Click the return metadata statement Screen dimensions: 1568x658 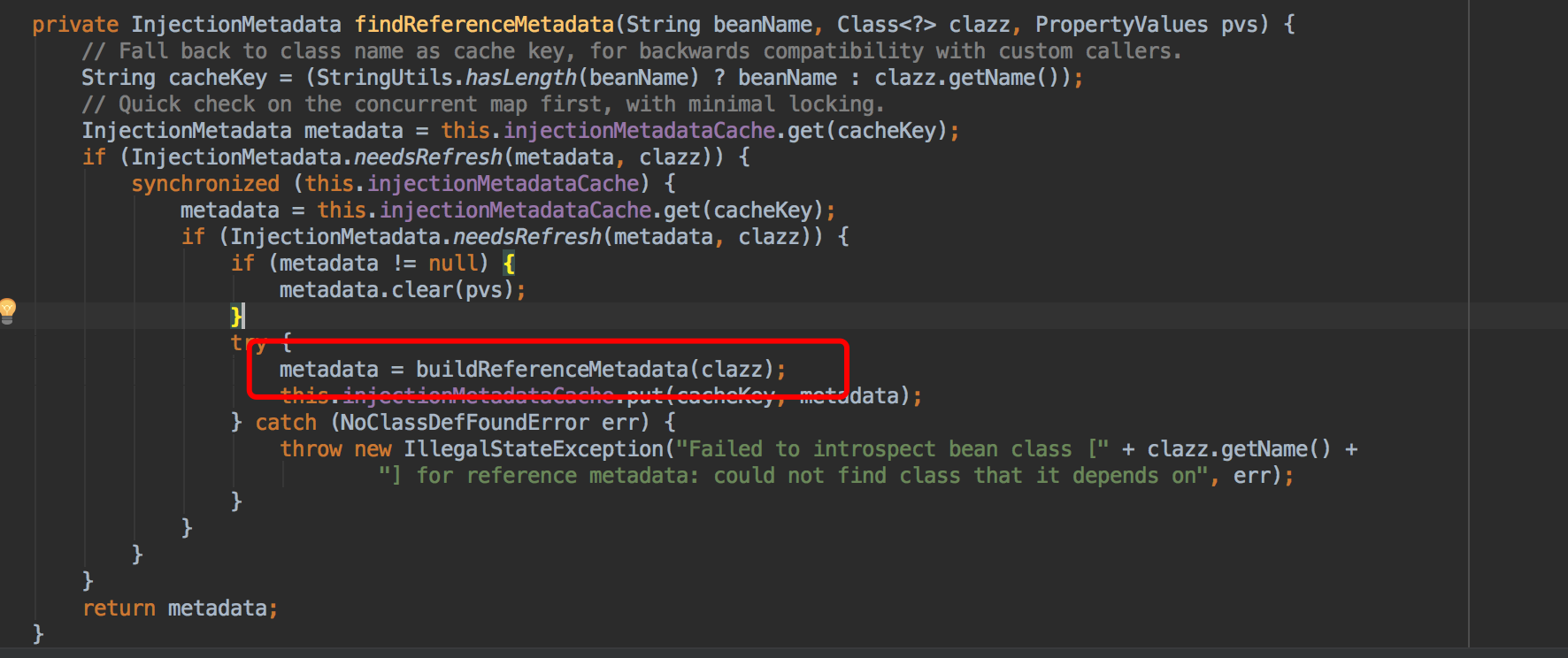pyautogui.click(x=180, y=608)
